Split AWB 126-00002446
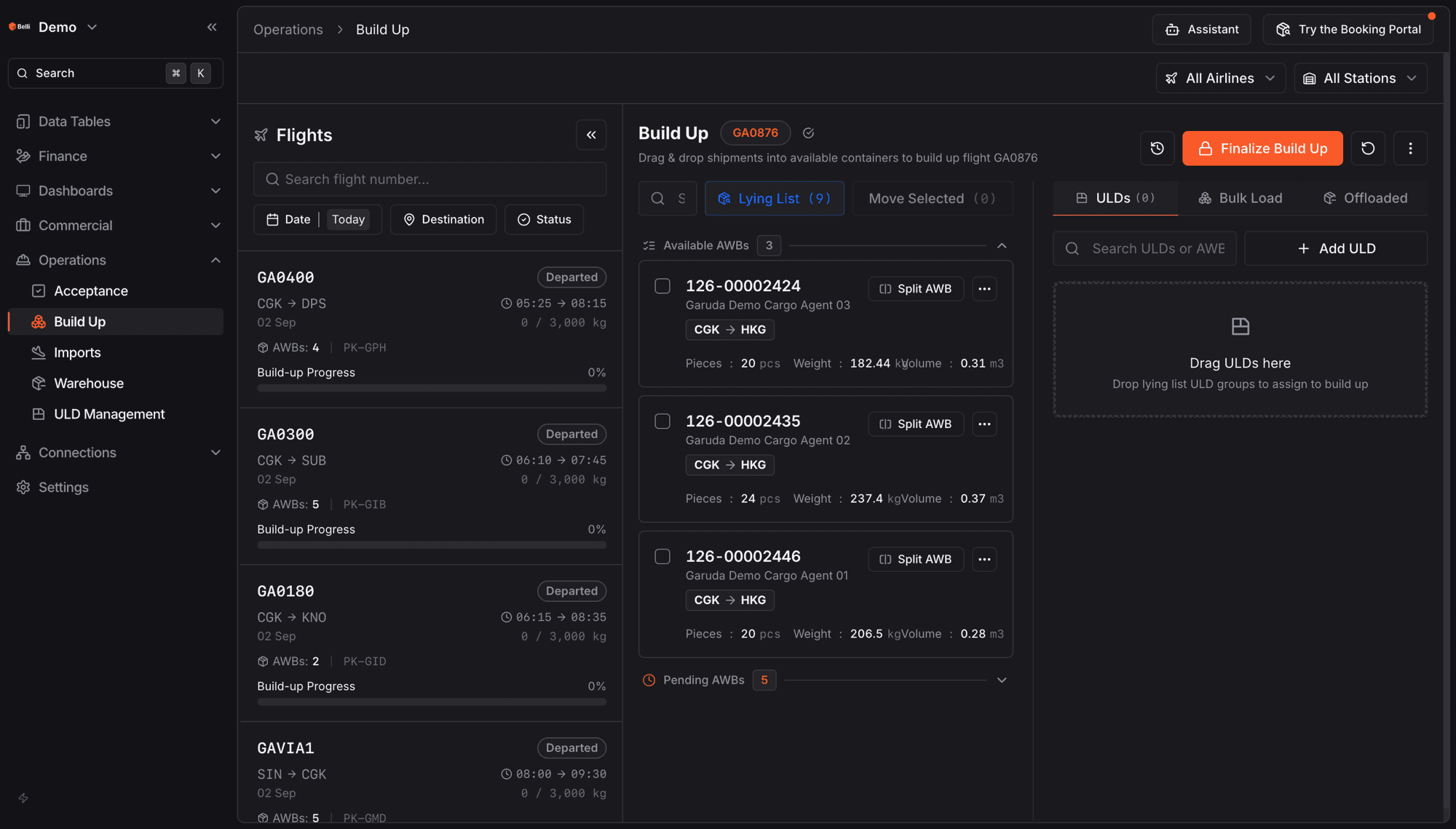This screenshot has height=829, width=1456. coord(915,560)
